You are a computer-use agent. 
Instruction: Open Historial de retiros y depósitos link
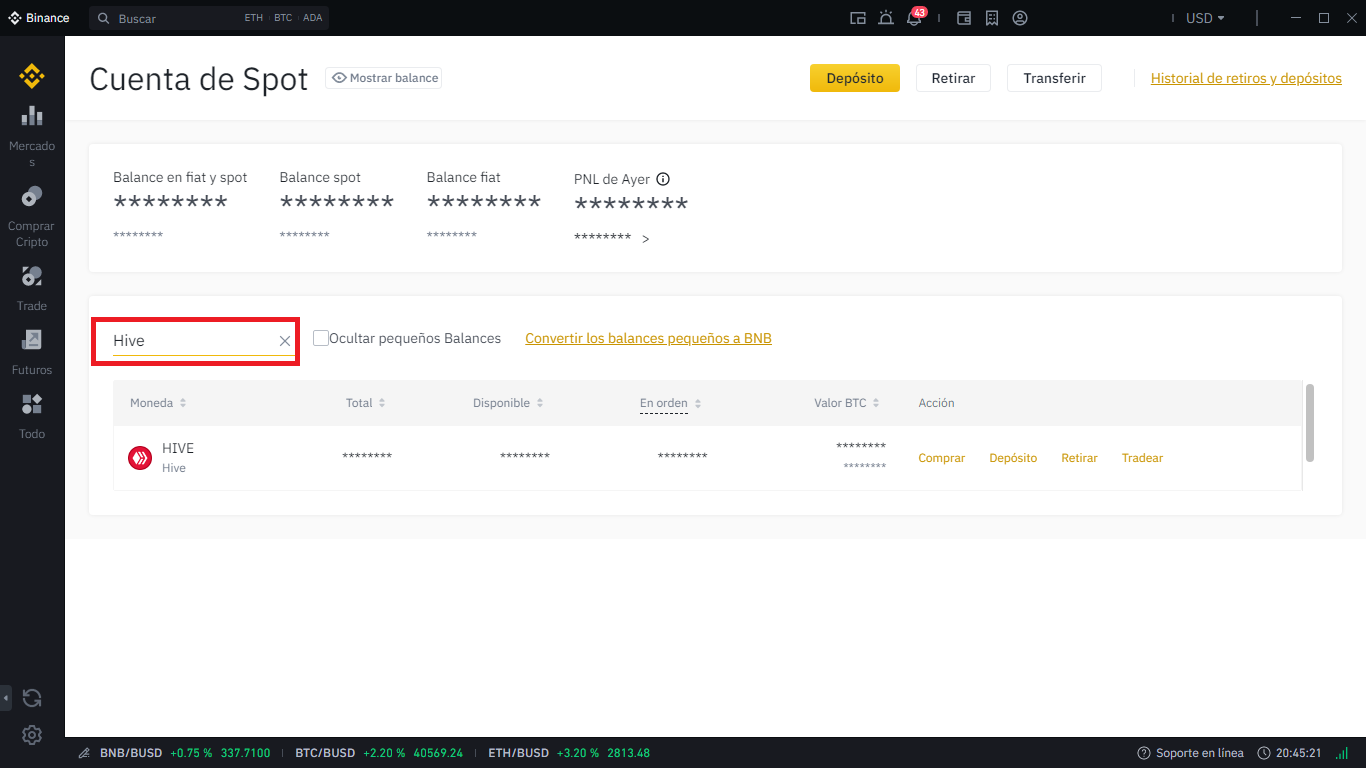point(1246,78)
